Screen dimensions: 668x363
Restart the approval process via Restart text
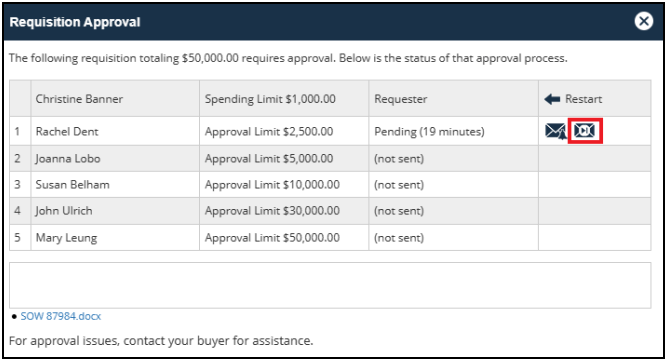click(583, 99)
